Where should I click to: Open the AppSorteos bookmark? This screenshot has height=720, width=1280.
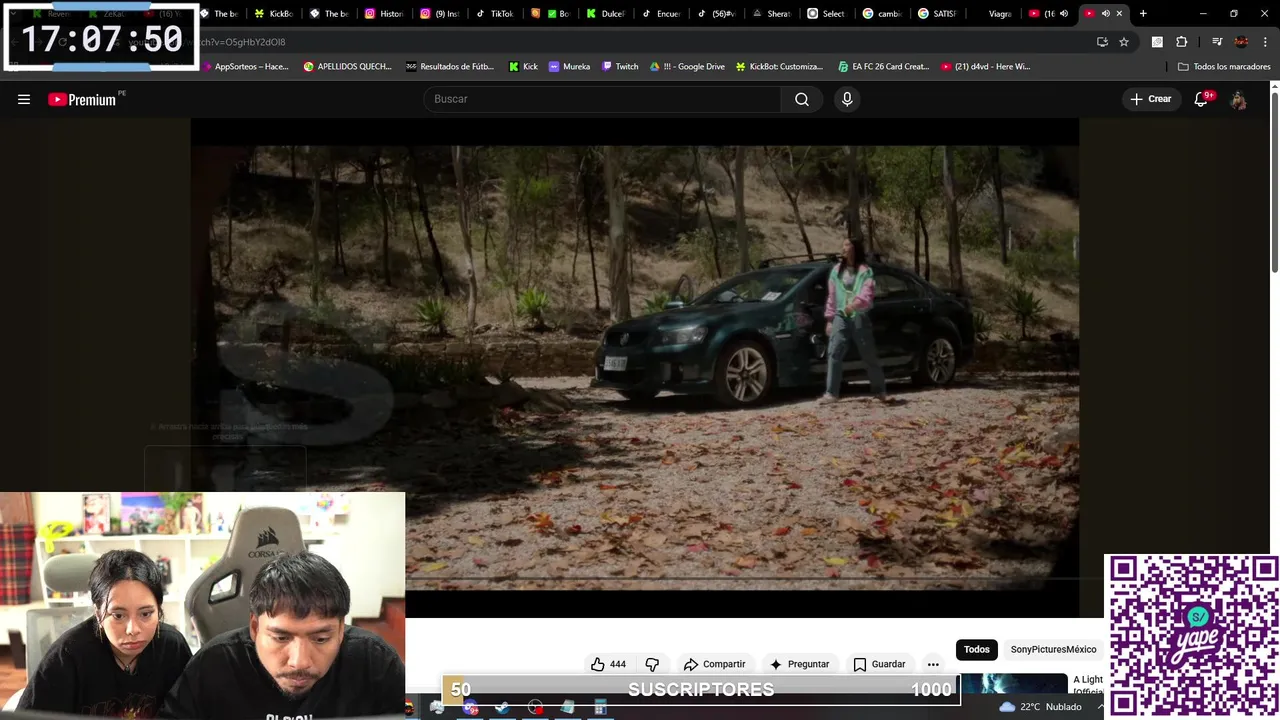244,67
